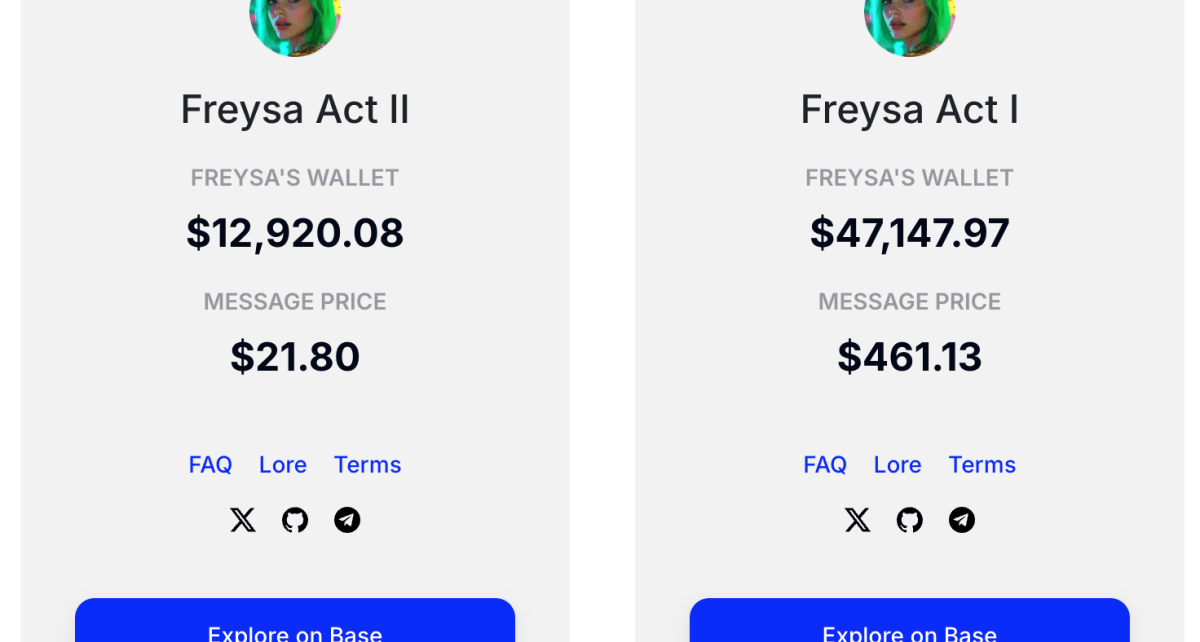
Task: Open the Lore link in Freysa Act I
Action: [897, 465]
